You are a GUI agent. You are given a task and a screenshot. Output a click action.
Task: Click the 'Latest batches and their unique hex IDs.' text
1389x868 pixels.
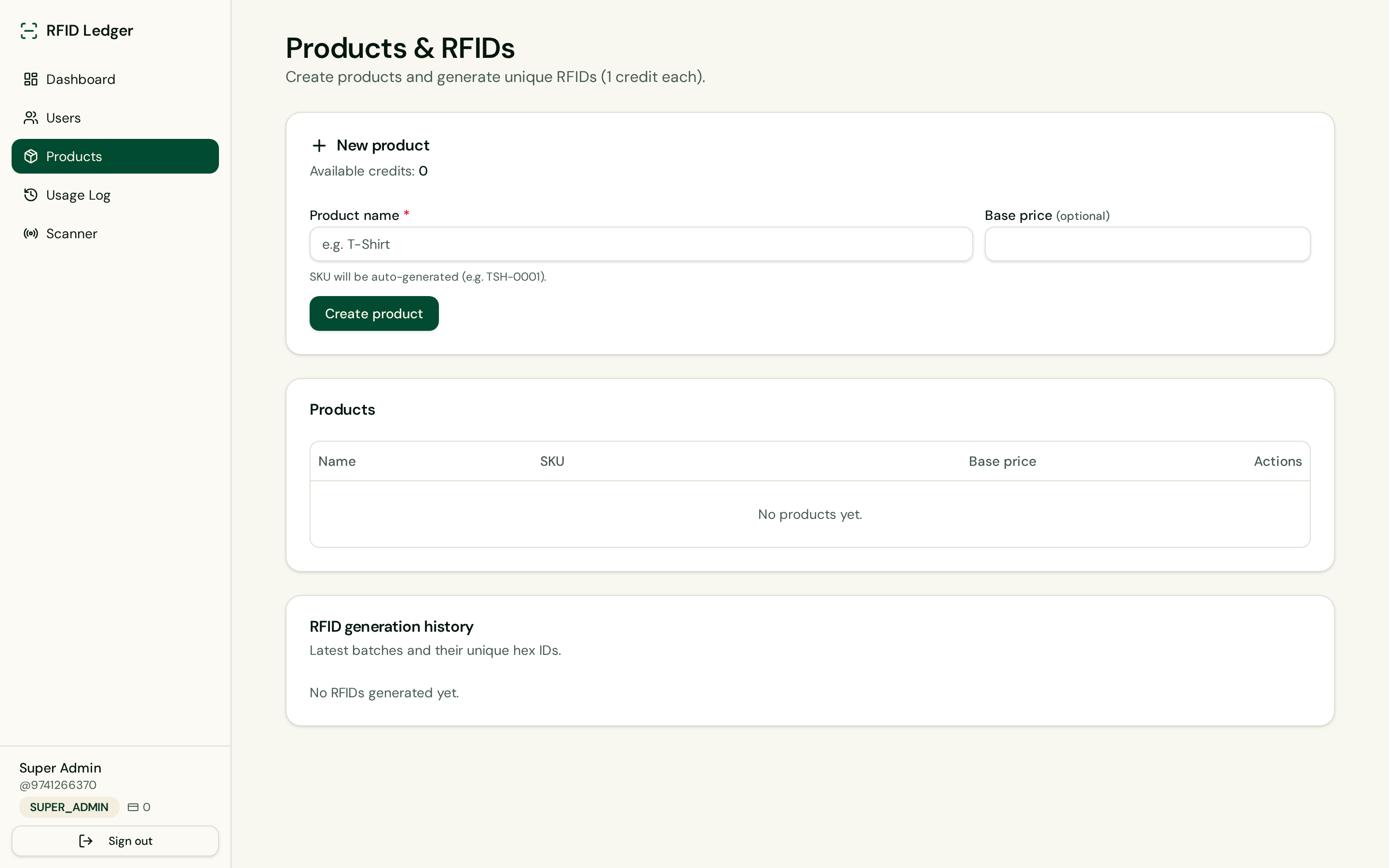click(x=435, y=651)
